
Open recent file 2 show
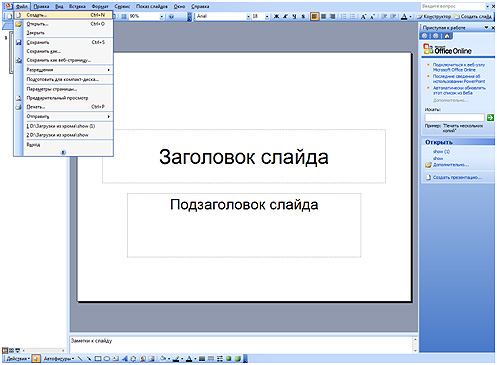tap(63, 135)
